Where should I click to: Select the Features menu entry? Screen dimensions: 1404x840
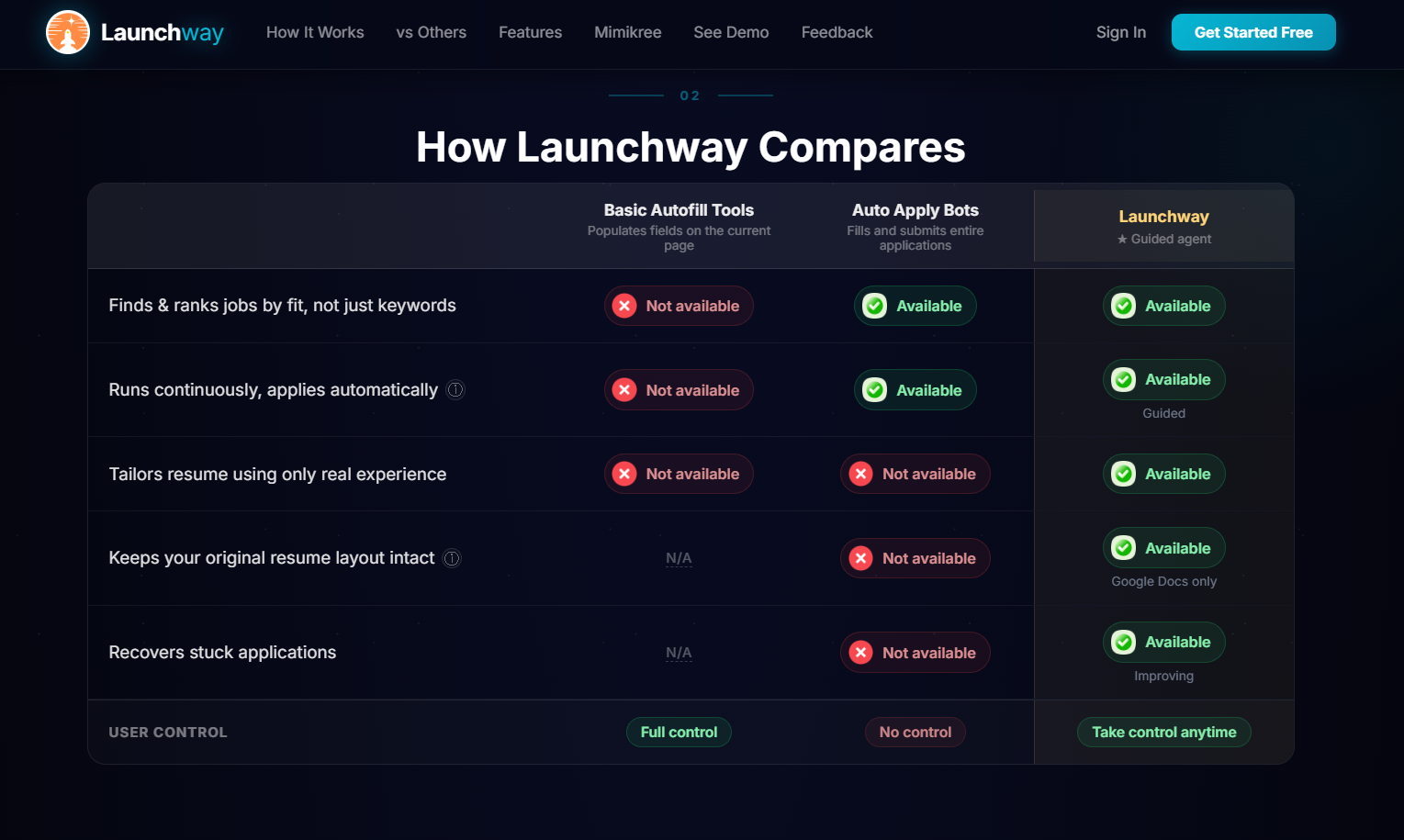(530, 32)
